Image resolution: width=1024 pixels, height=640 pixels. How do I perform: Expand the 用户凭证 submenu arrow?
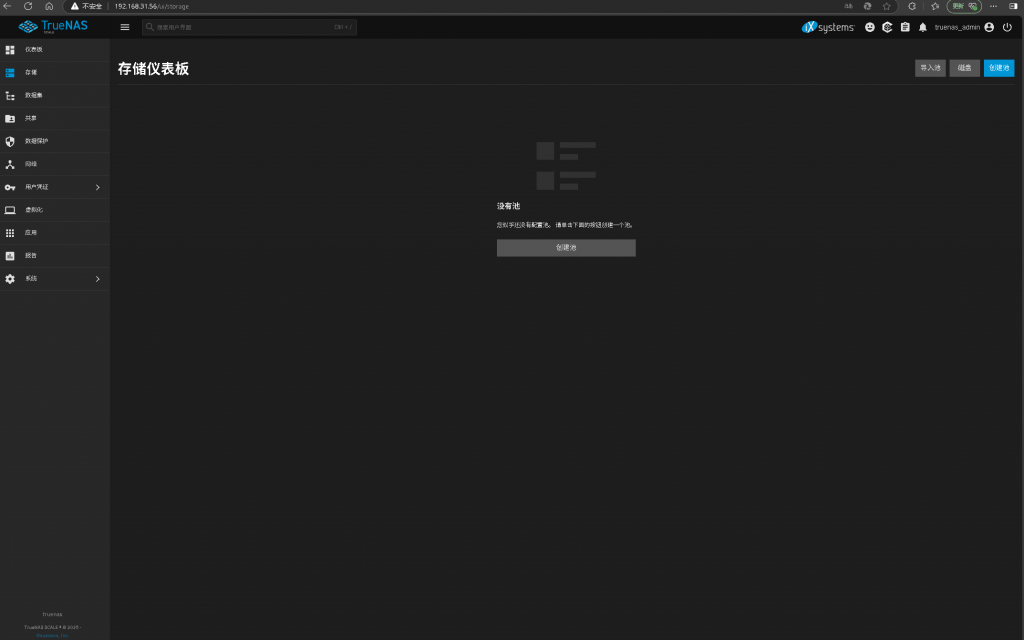pos(97,187)
